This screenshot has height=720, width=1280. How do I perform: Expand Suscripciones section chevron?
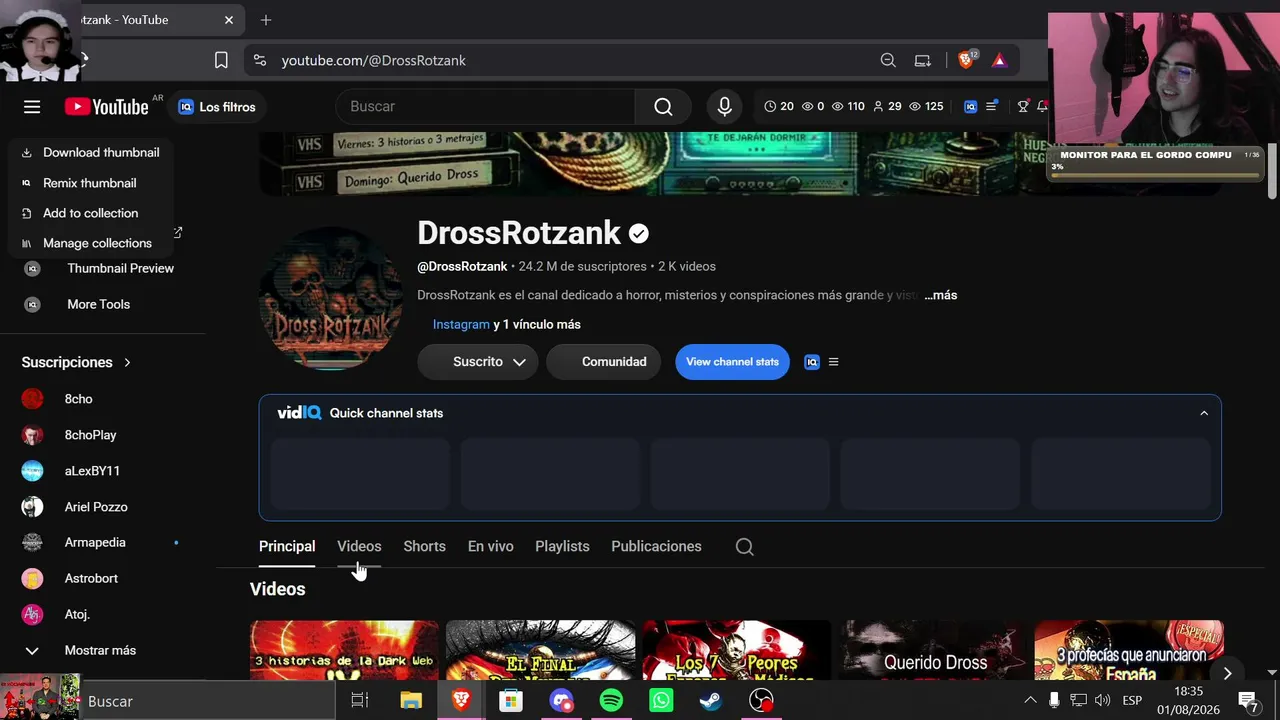click(127, 362)
